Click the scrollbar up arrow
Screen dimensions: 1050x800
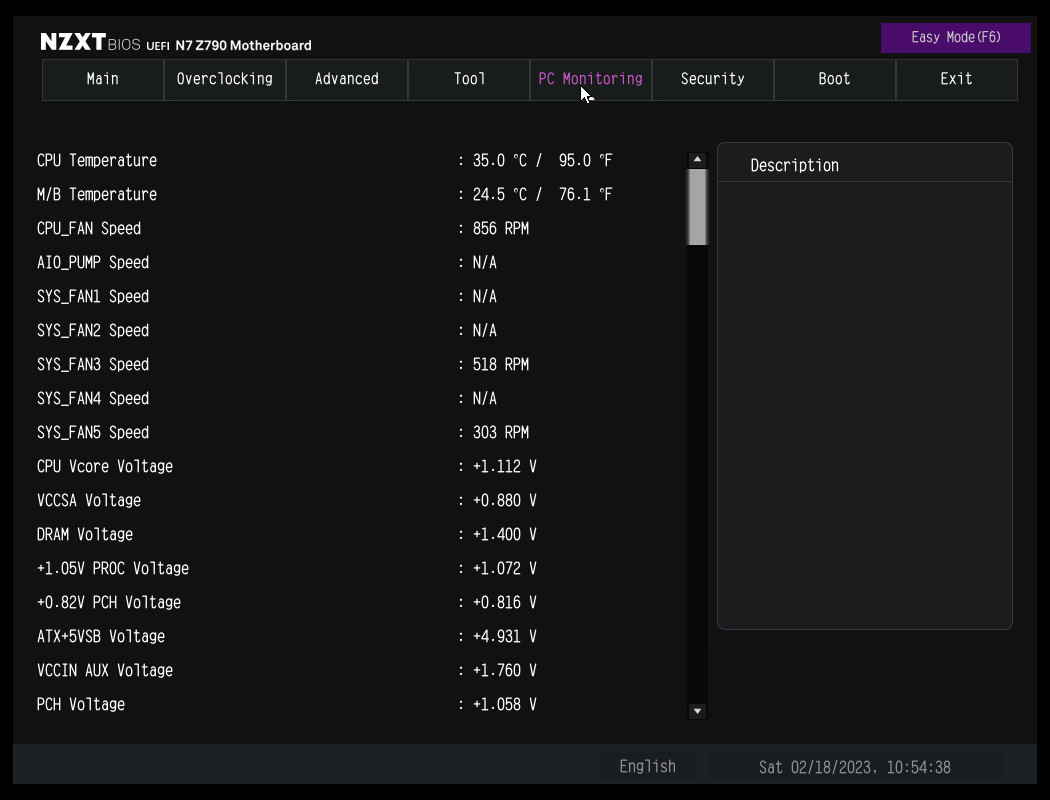pos(698,160)
